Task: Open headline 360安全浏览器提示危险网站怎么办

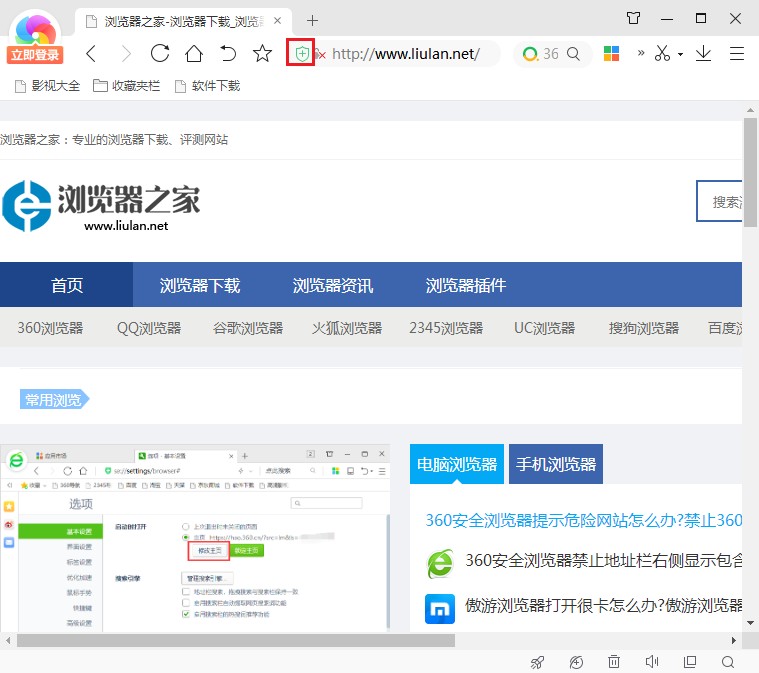Action: pos(584,520)
